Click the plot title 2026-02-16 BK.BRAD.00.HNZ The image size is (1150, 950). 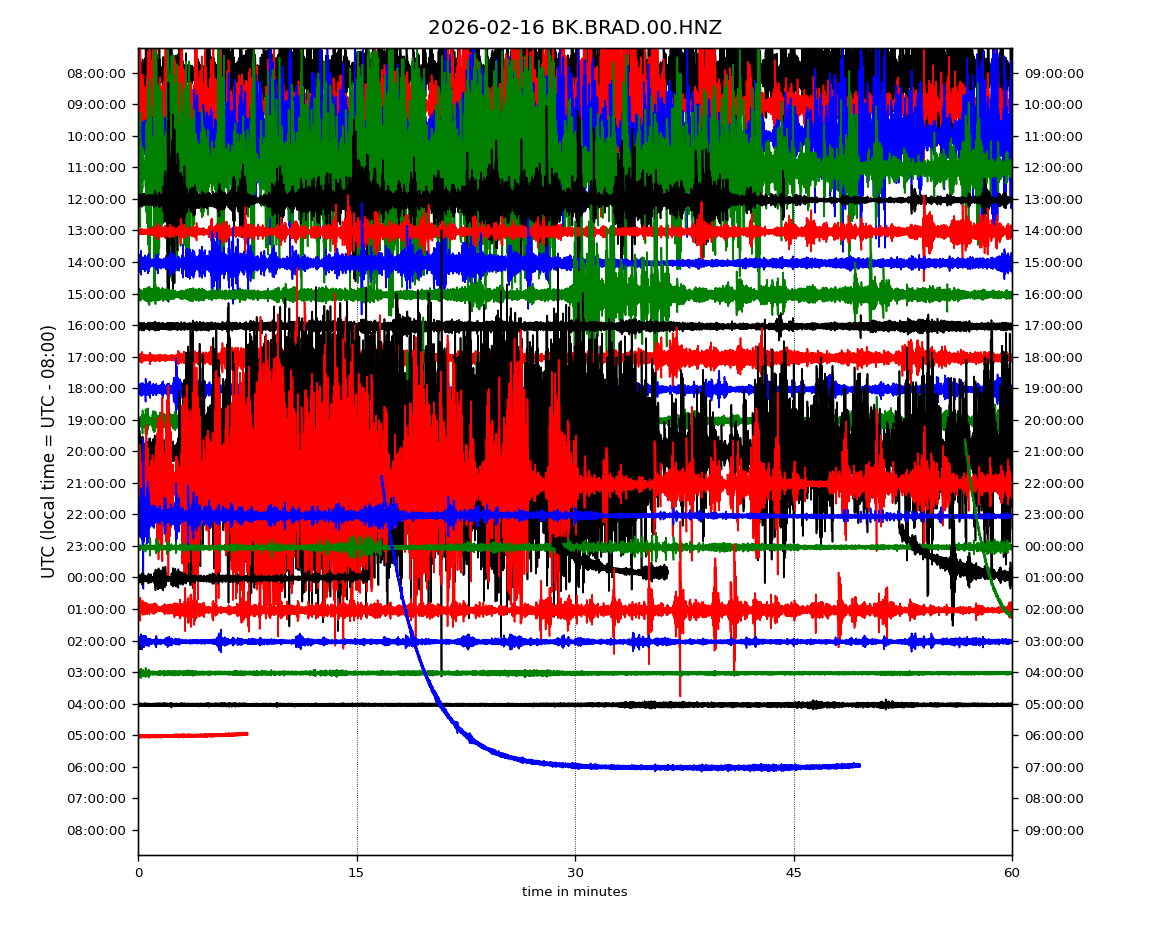click(574, 28)
